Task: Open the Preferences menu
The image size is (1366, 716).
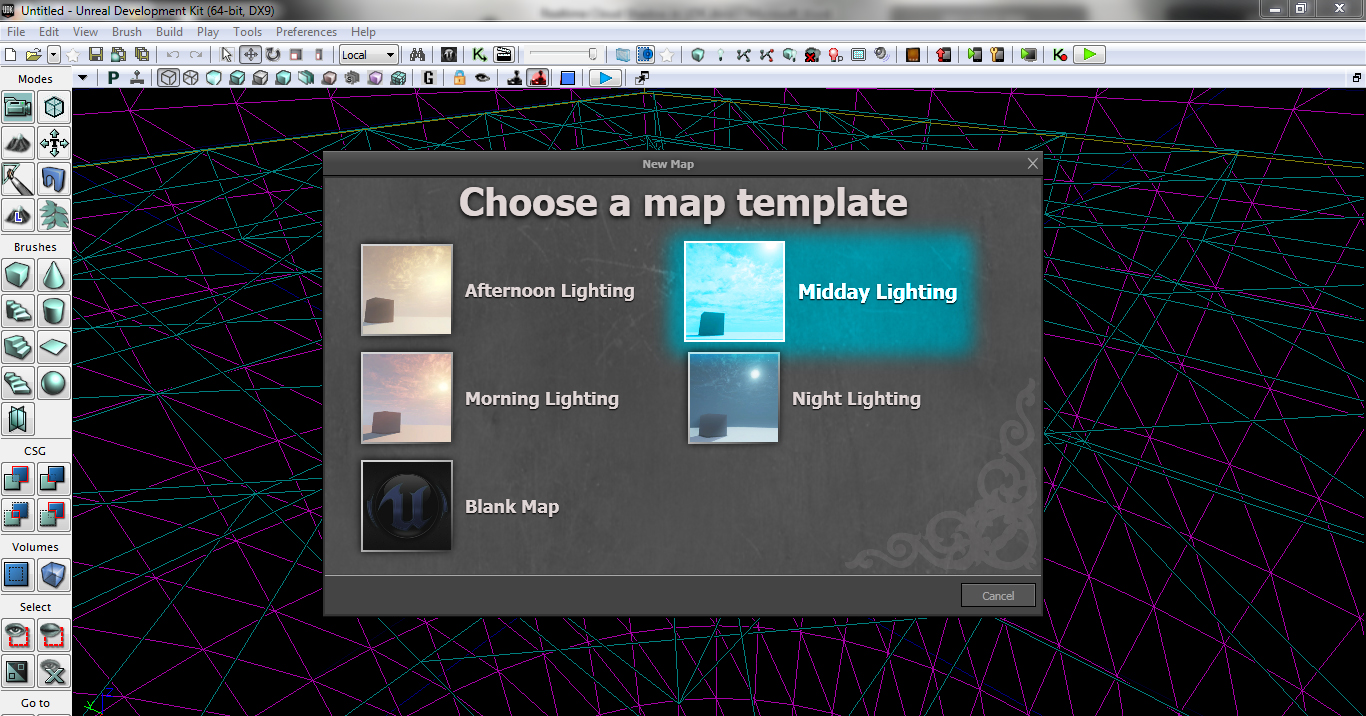Action: (306, 32)
